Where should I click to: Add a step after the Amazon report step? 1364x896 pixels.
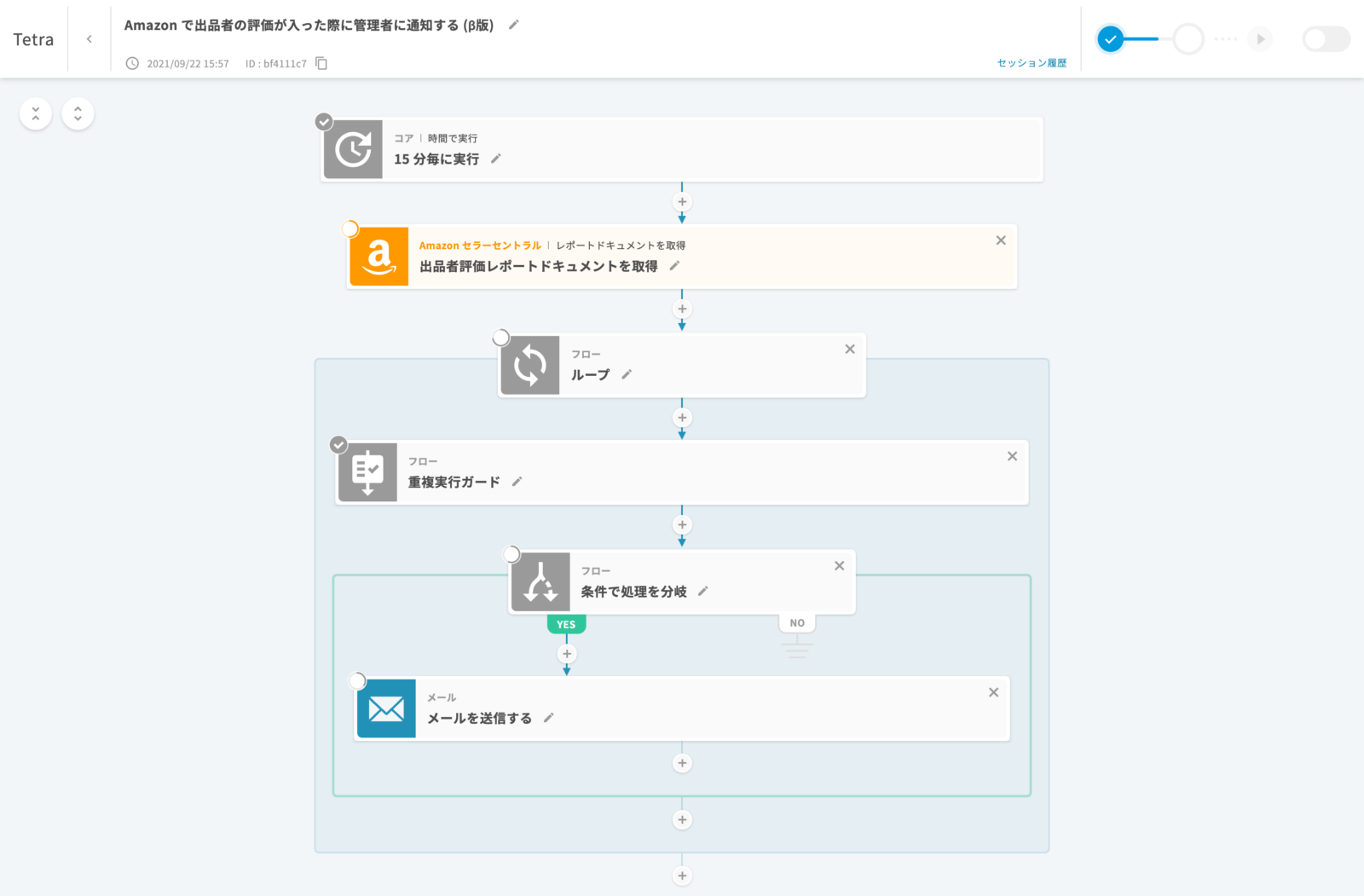682,309
